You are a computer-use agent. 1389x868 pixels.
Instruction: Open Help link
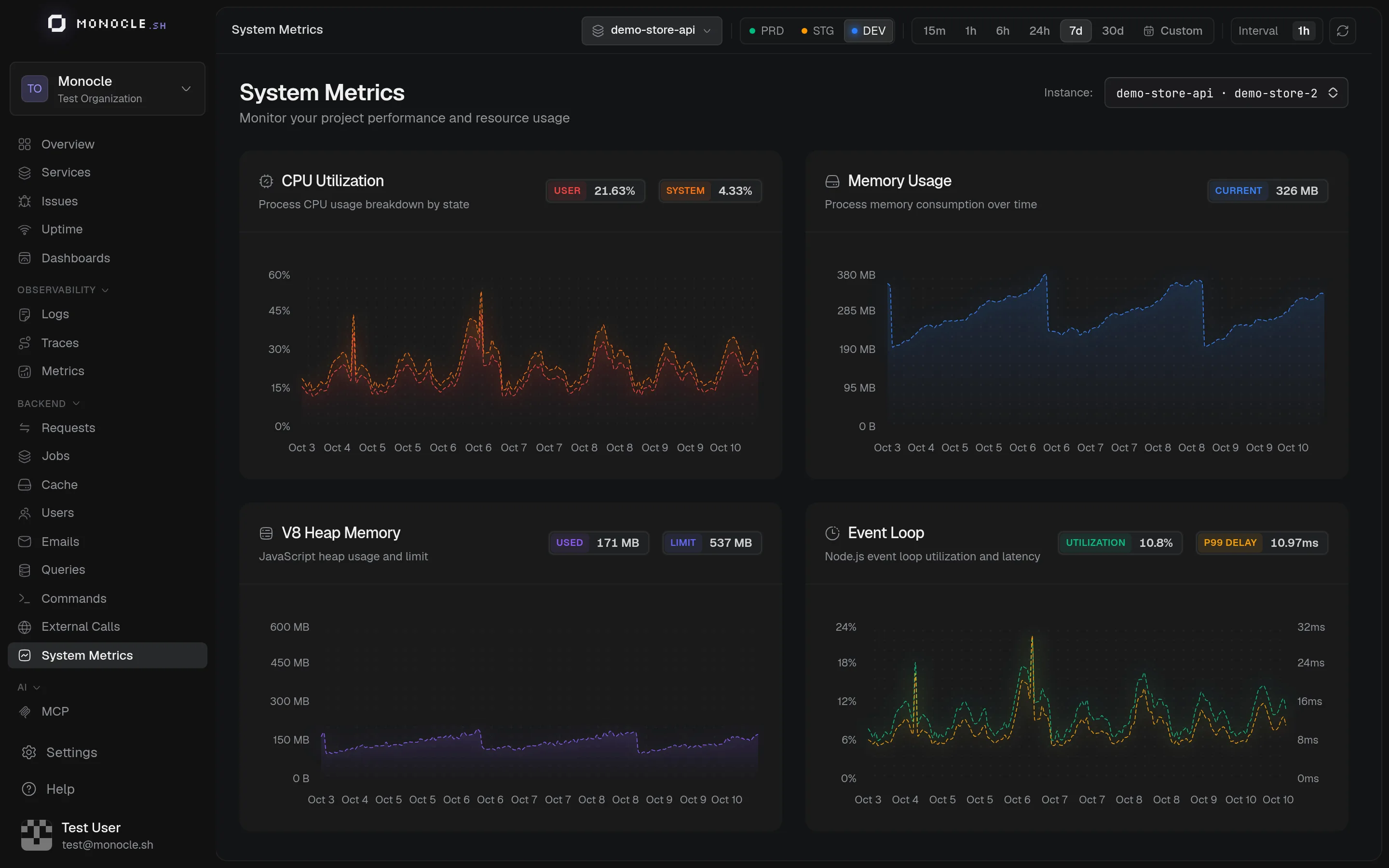[108, 789]
